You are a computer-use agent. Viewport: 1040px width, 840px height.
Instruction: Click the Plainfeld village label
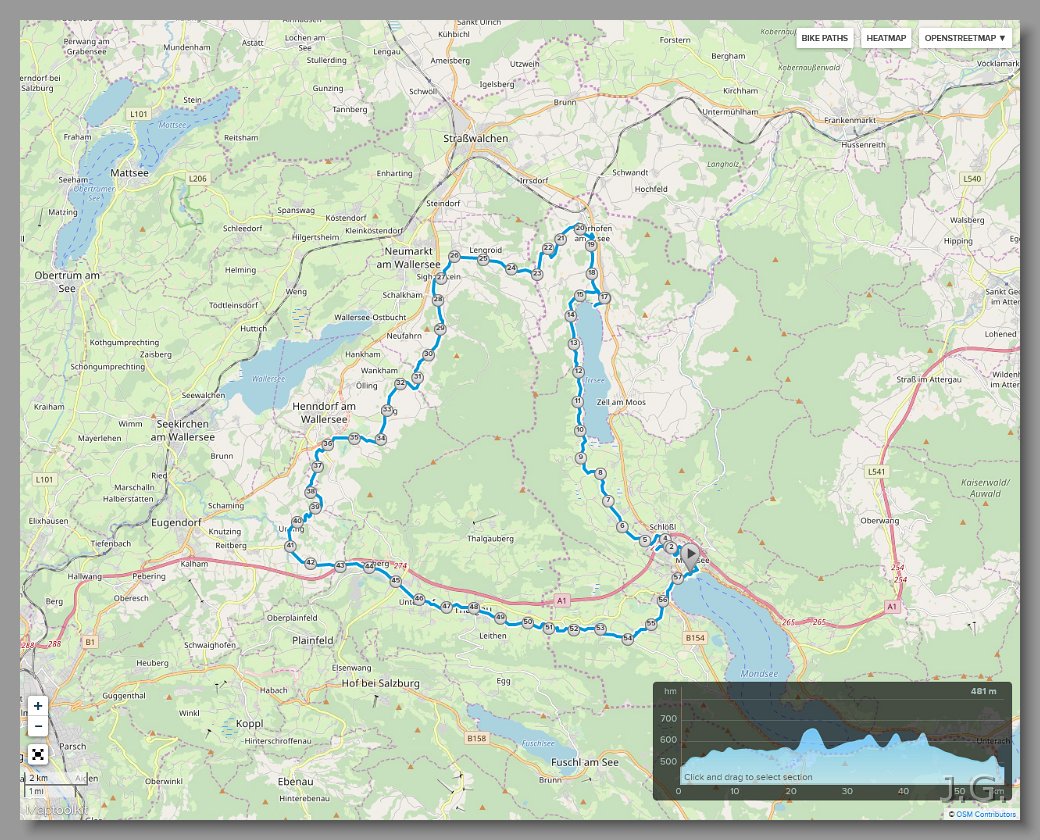(313, 640)
